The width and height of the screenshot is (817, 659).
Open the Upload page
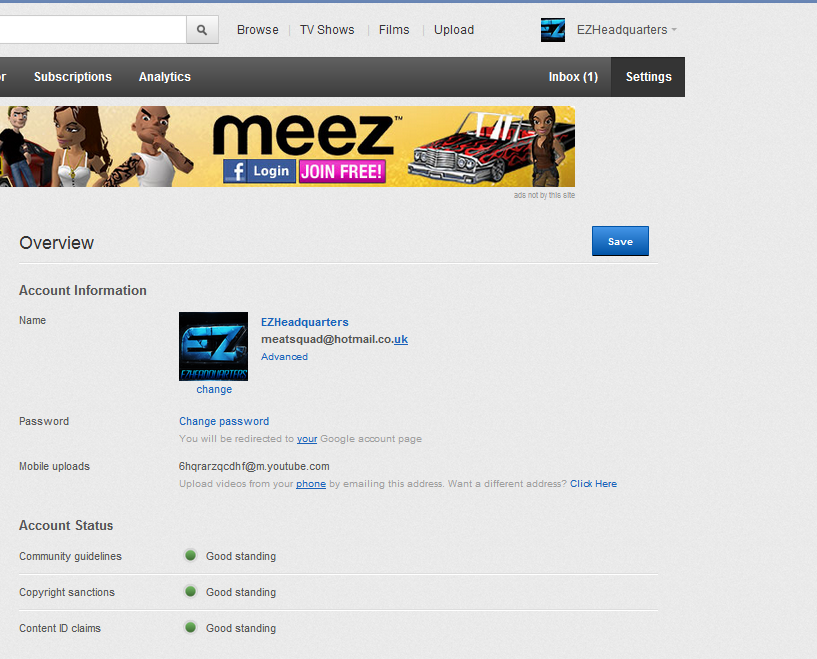pyautogui.click(x=454, y=30)
